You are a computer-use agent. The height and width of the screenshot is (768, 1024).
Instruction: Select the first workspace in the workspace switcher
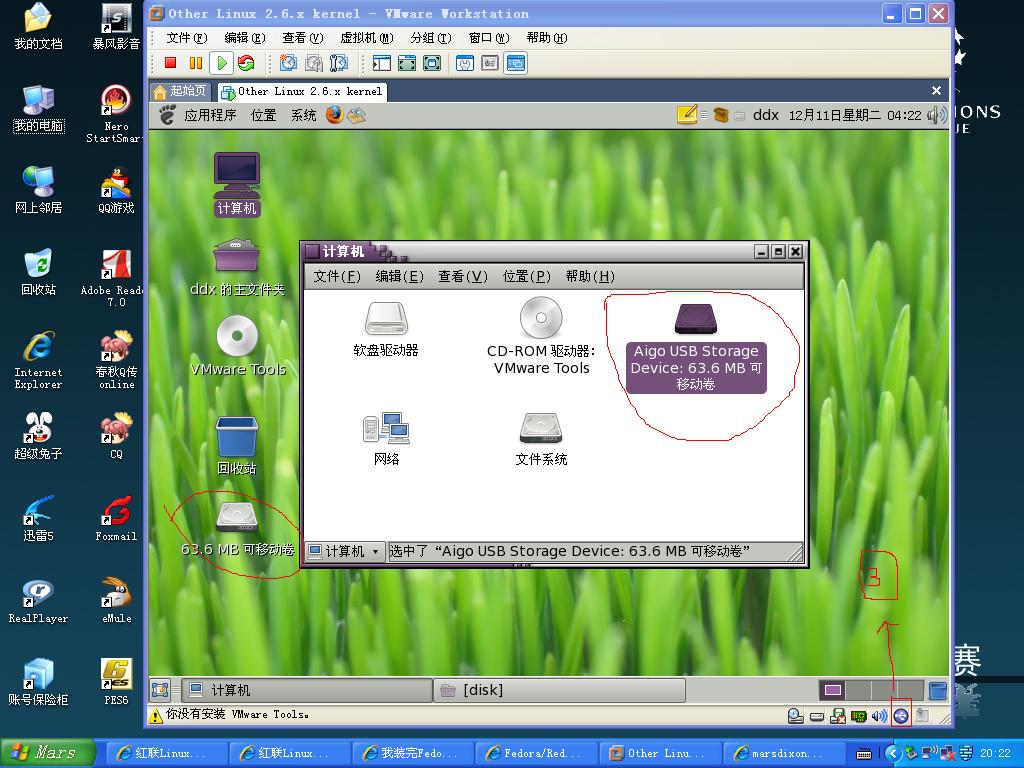pyautogui.click(x=833, y=690)
